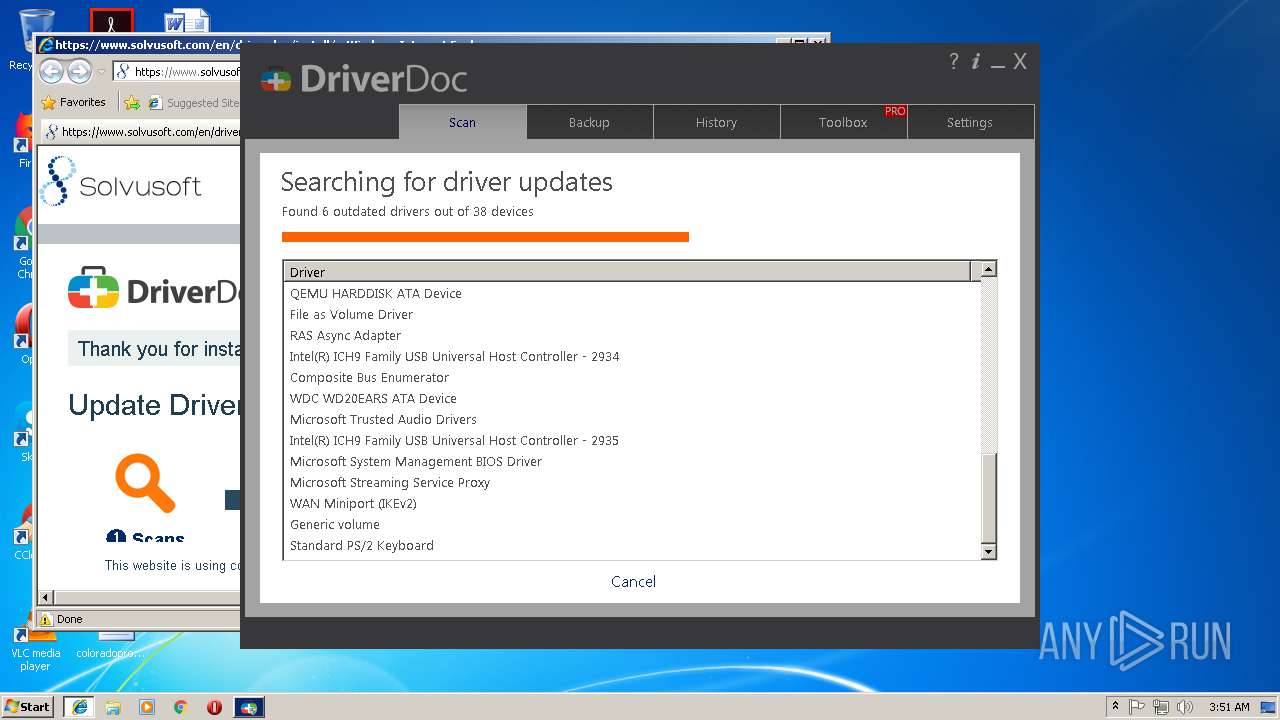The image size is (1280, 720).
Task: Open Suggested Sites link in IE
Action: (194, 102)
